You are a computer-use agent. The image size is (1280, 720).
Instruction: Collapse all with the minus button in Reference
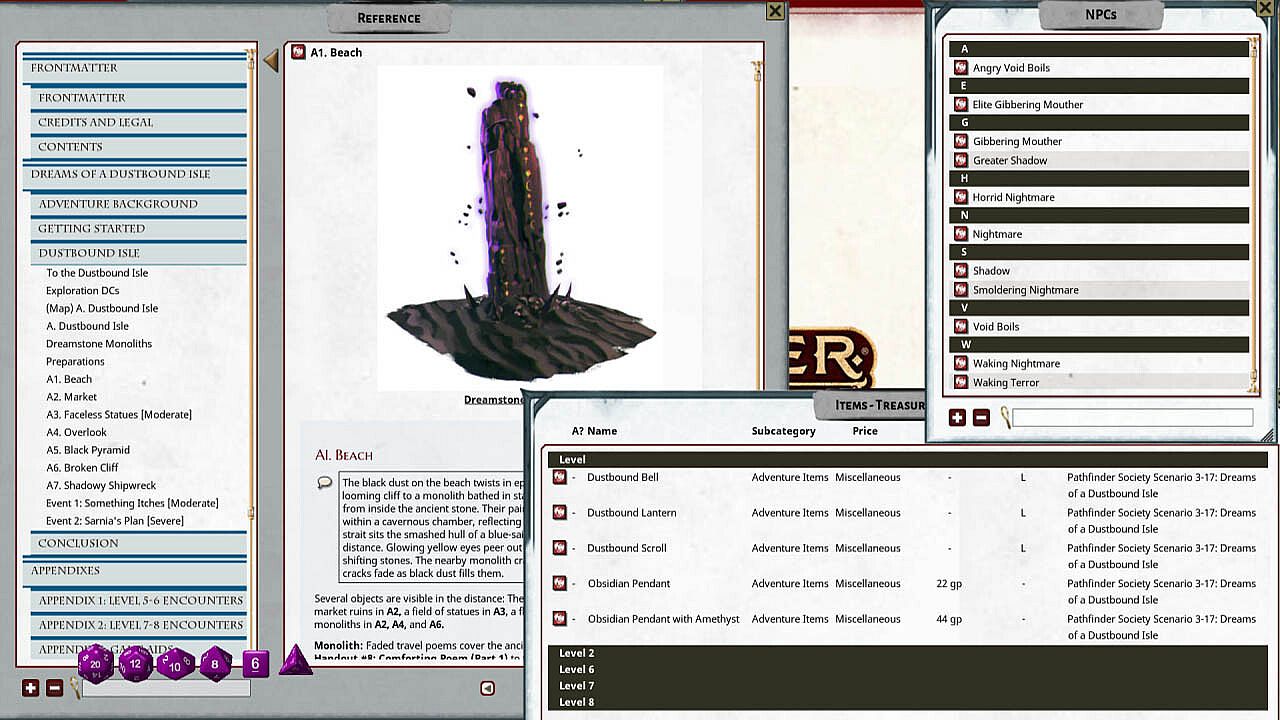click(54, 688)
